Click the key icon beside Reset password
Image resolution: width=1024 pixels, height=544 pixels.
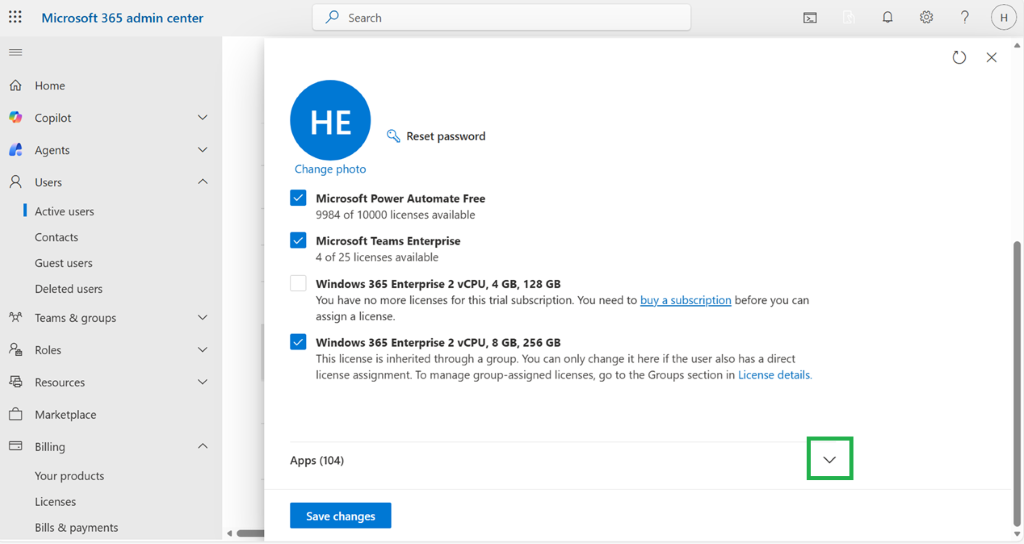[x=393, y=136]
